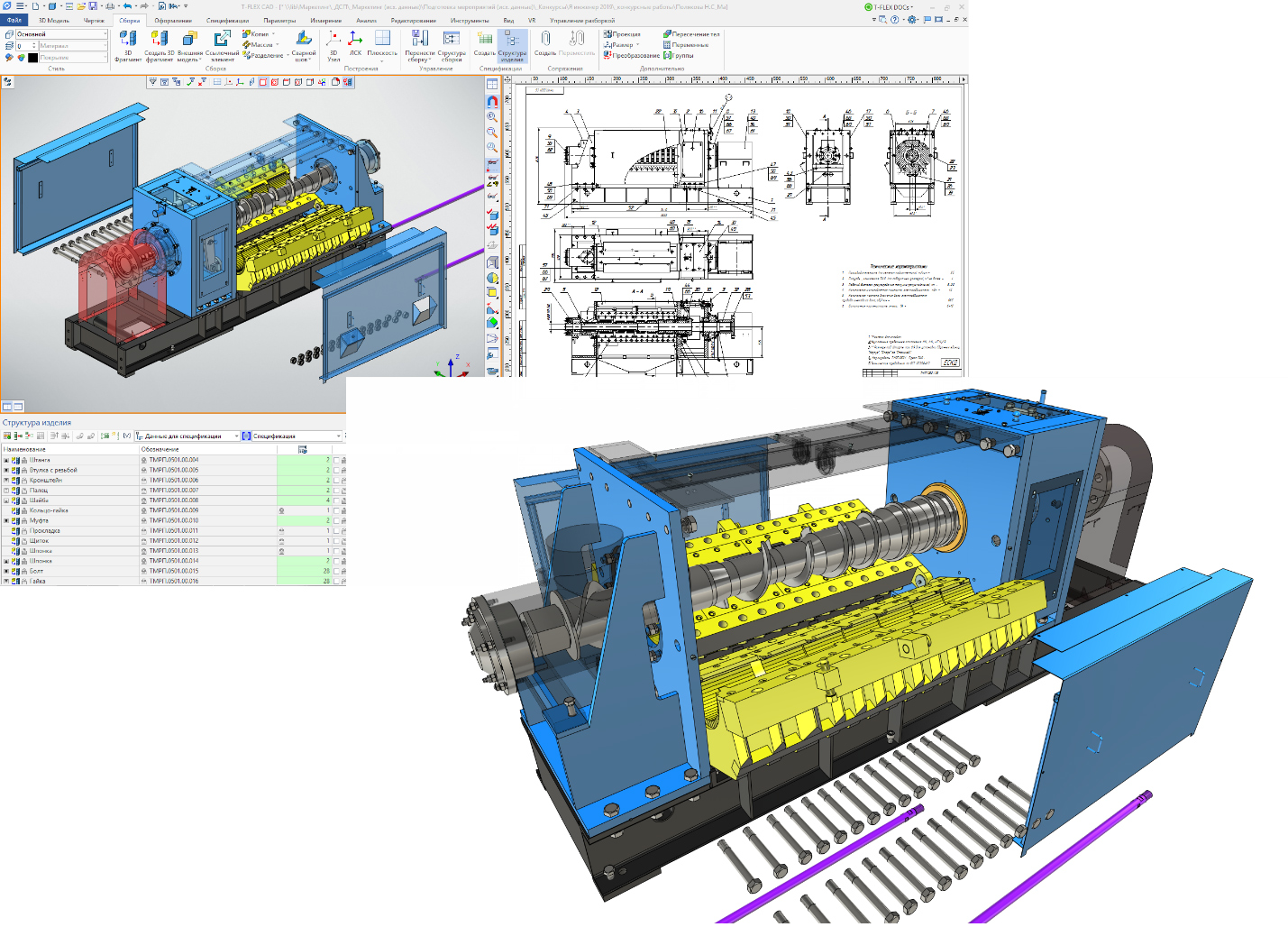Click Создать 3D фрагмент tool
This screenshot has height=927, width=1288.
[160, 46]
